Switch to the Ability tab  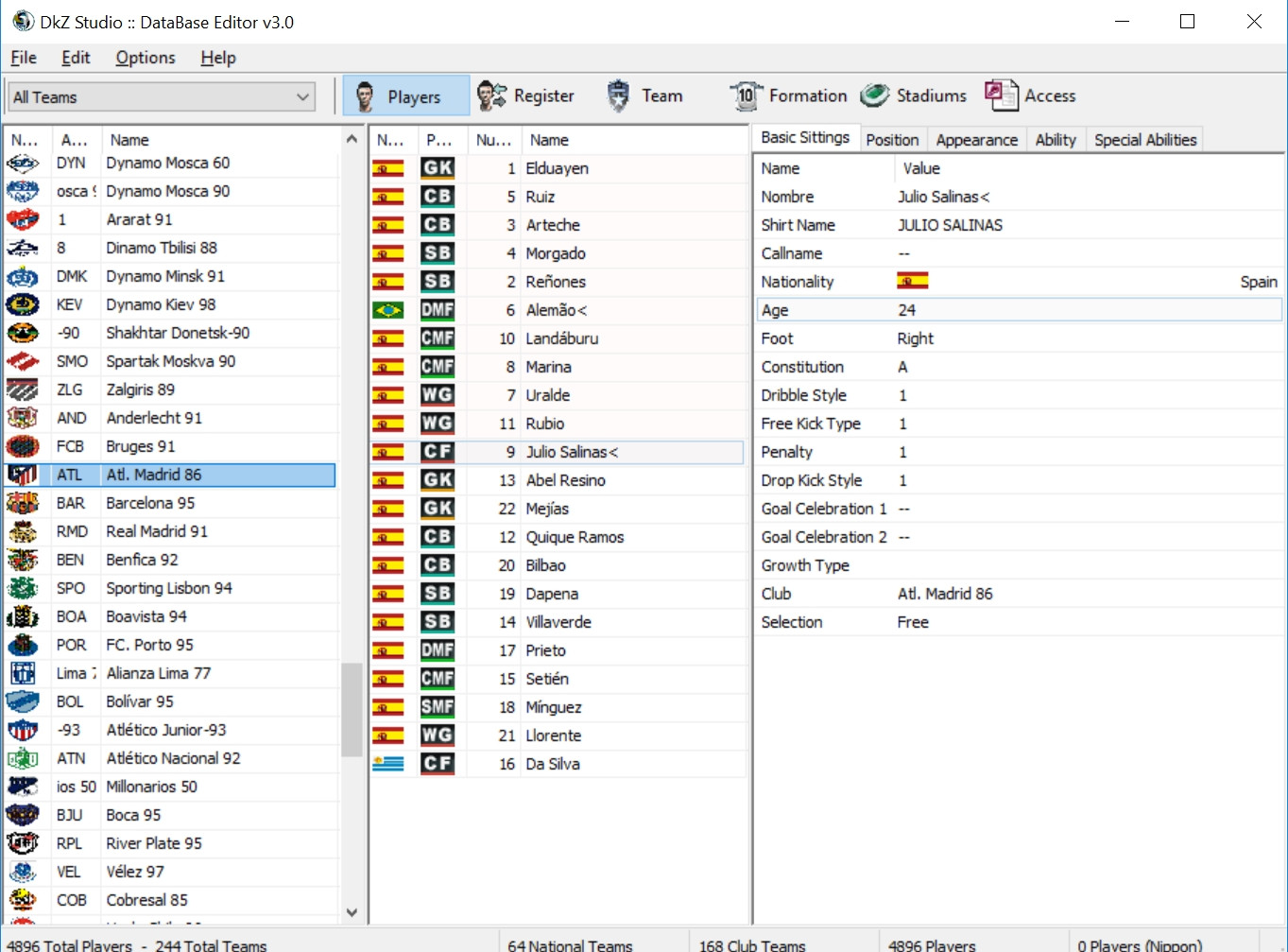tap(1056, 140)
